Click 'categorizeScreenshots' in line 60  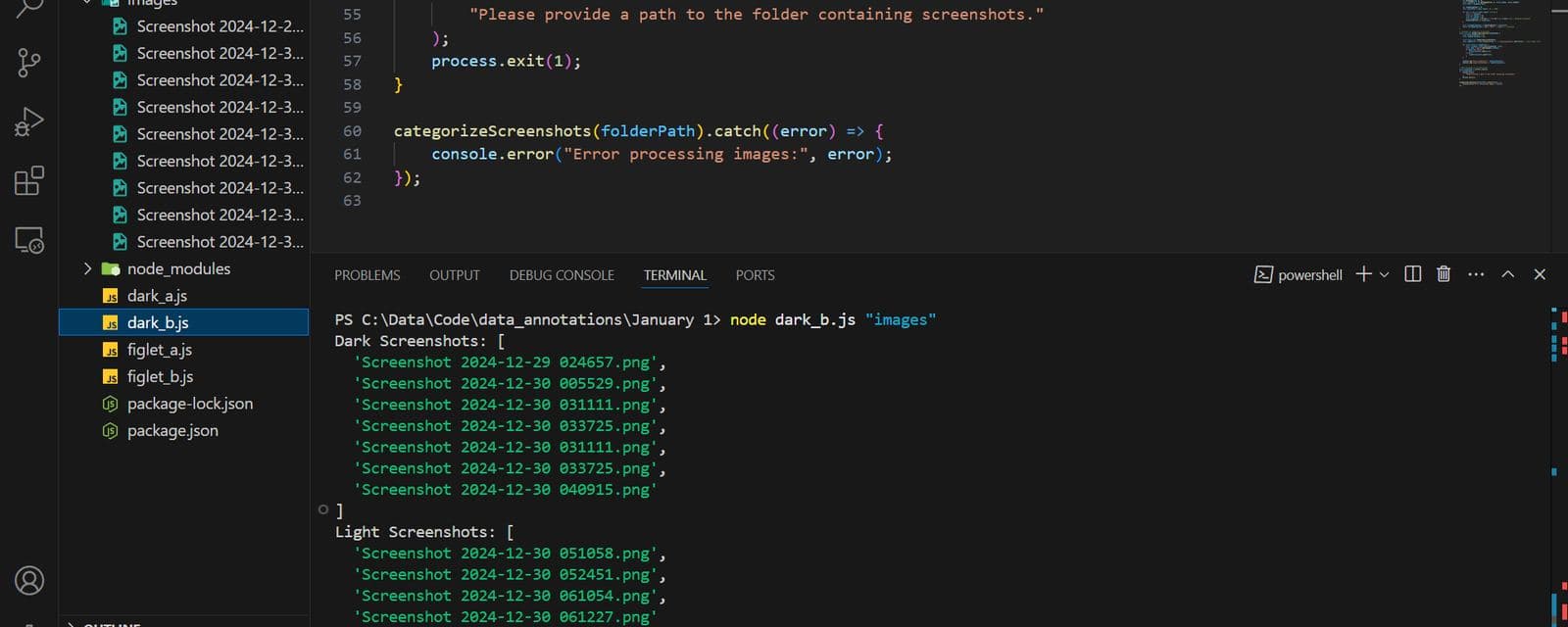tap(492, 131)
